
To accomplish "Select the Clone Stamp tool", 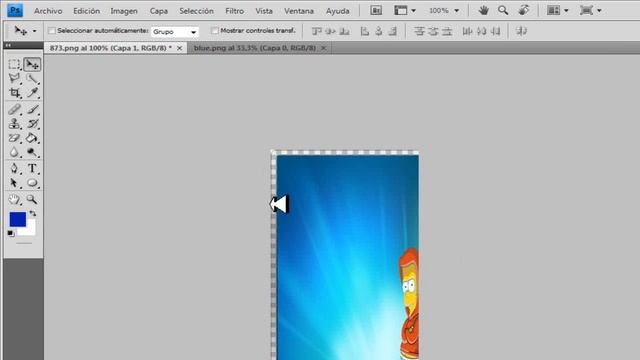I will 14,124.
